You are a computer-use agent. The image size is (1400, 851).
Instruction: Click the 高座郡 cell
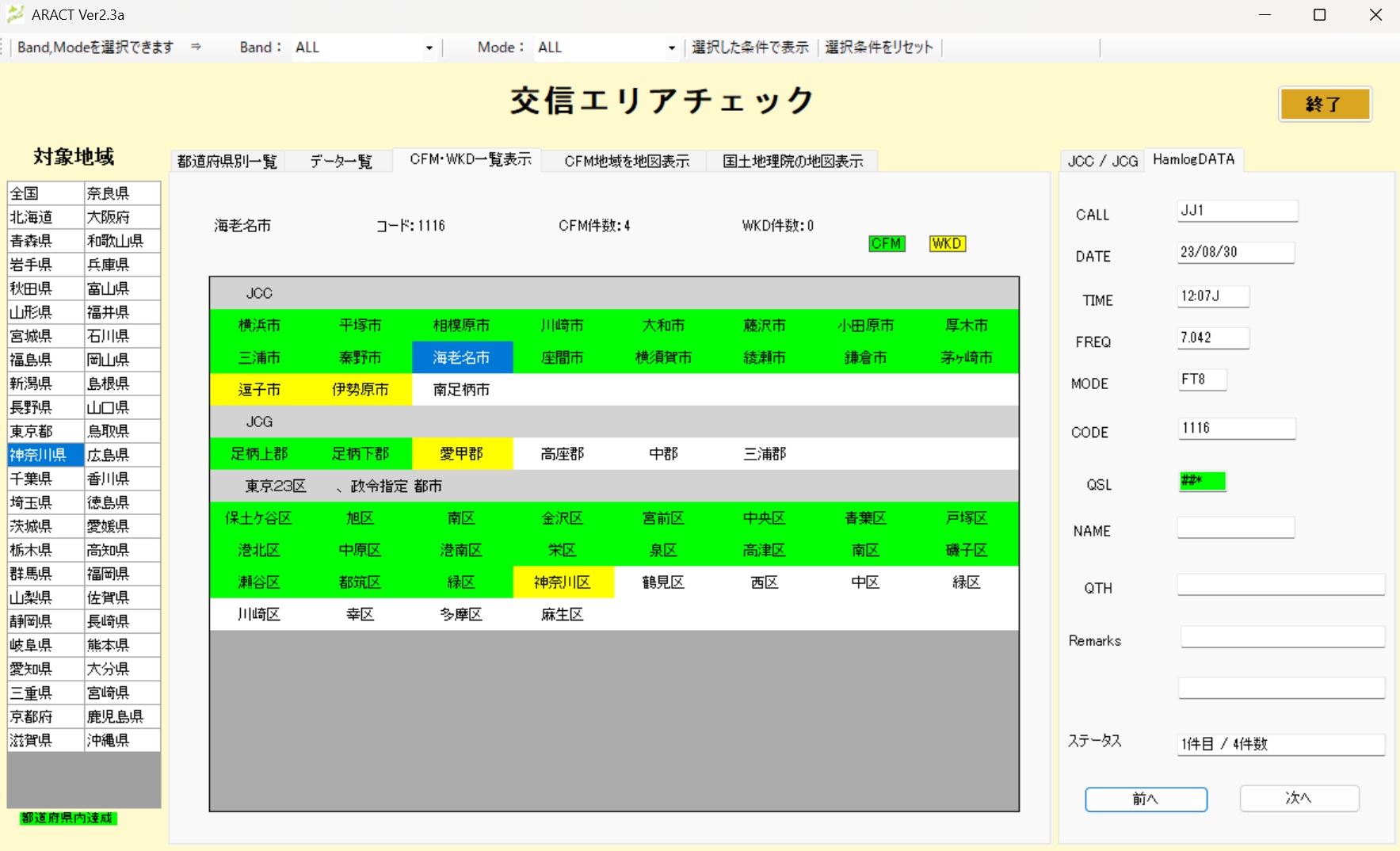click(563, 454)
